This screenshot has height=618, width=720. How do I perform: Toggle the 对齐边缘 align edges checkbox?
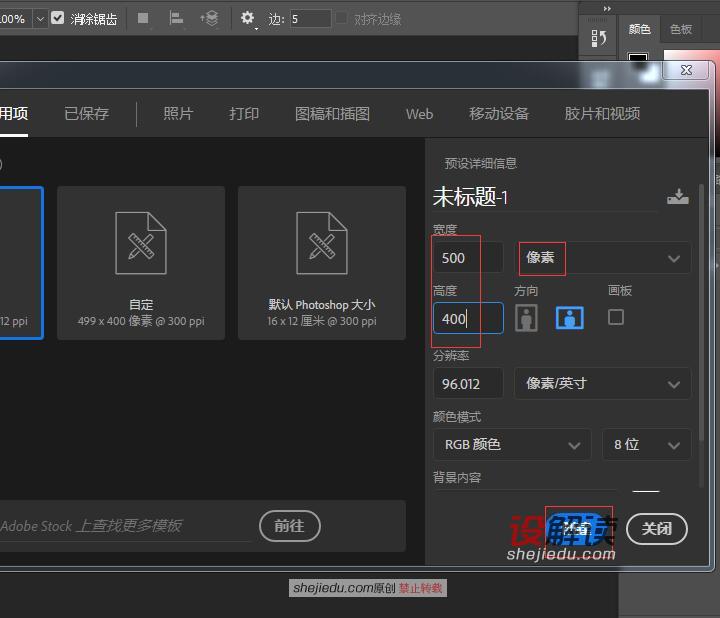pyautogui.click(x=342, y=18)
